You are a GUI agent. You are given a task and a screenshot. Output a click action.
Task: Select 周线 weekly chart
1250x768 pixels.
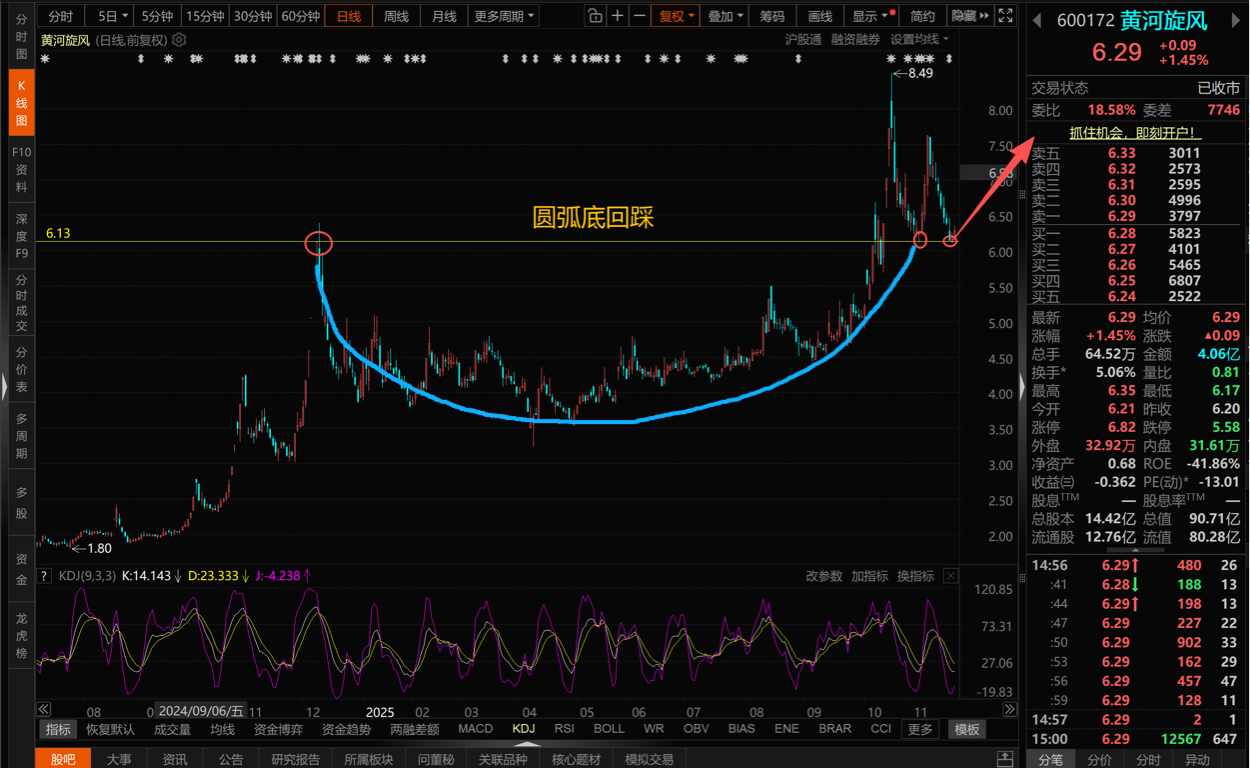coord(396,16)
